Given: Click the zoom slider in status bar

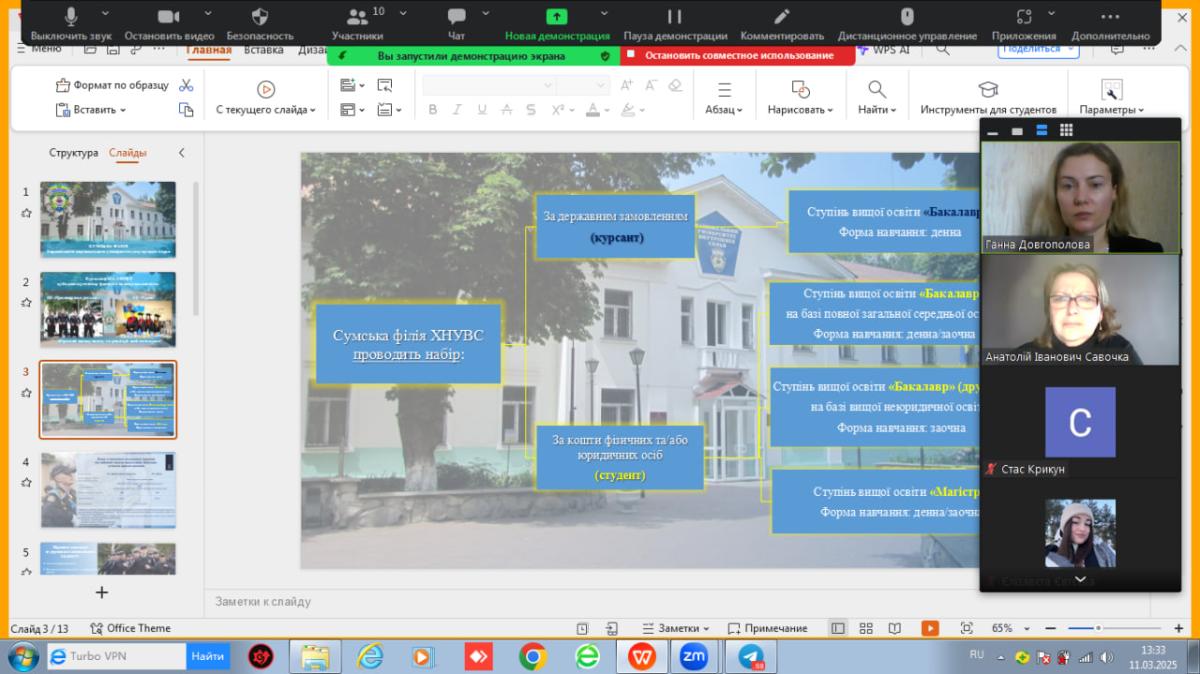Looking at the screenshot, I should point(1098,628).
